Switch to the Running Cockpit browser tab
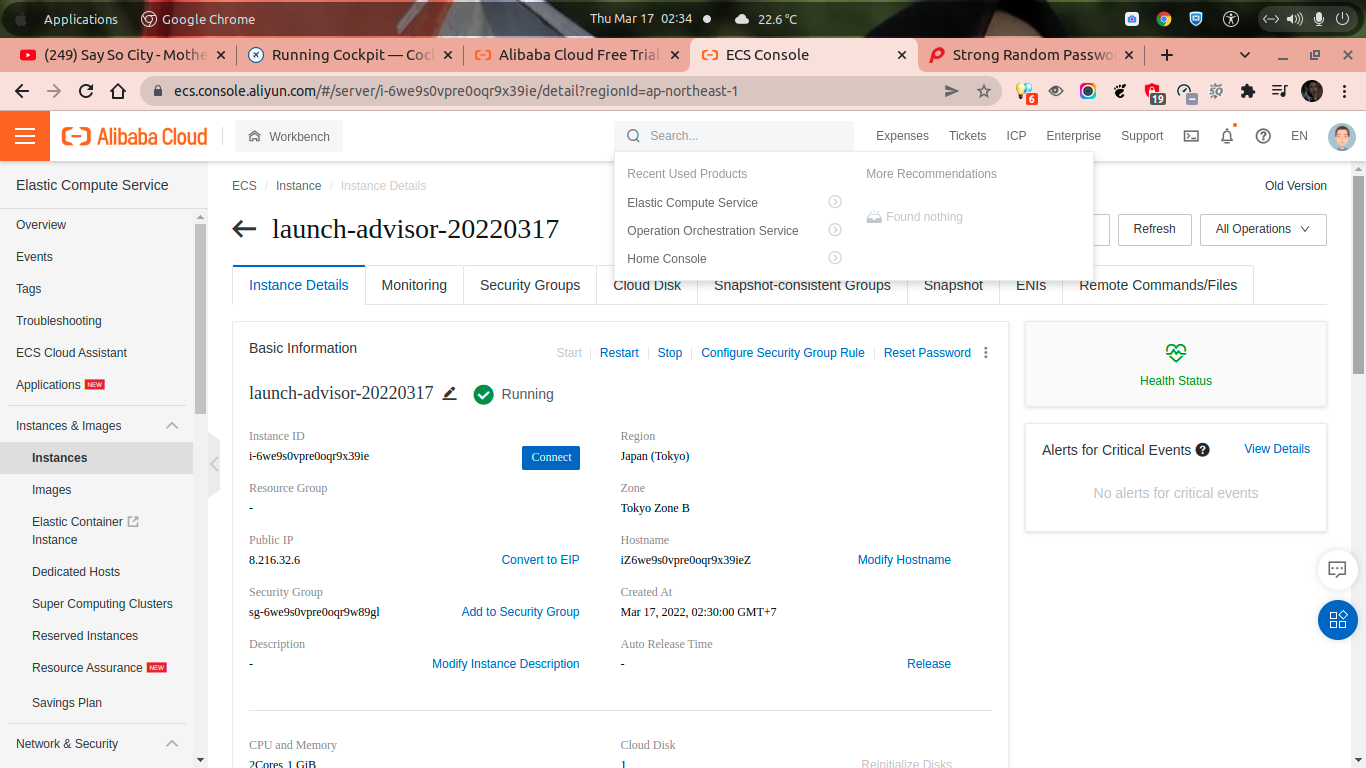This screenshot has width=1366, height=768. pos(350,55)
